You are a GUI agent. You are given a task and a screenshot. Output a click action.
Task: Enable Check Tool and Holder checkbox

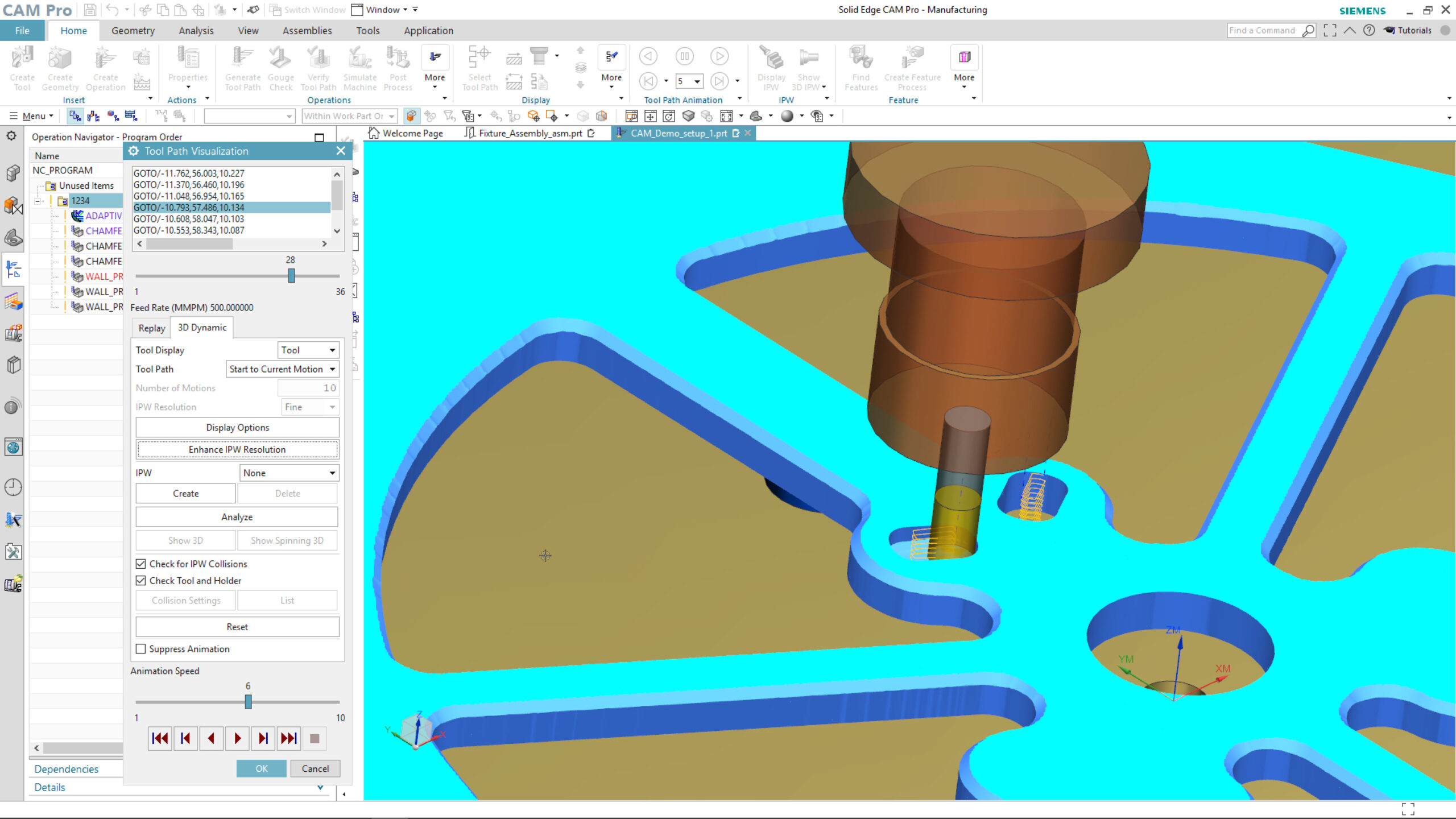pyautogui.click(x=141, y=580)
